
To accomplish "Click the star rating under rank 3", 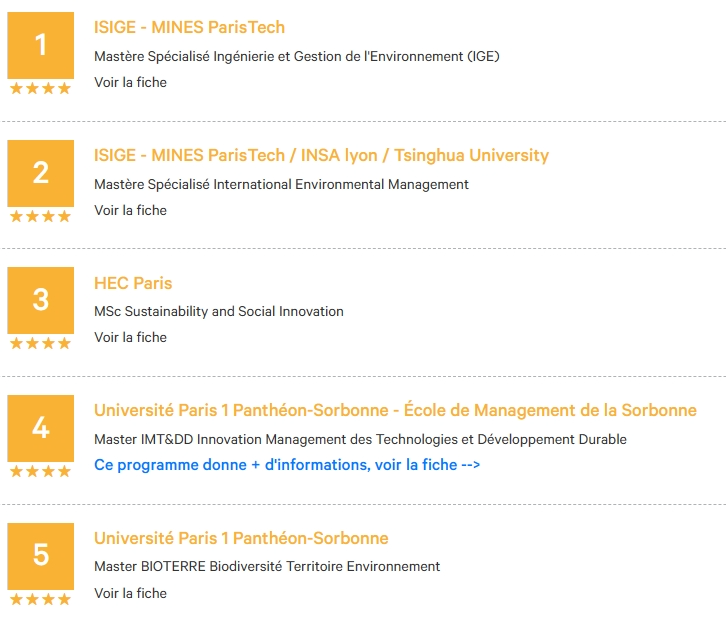I will 40,343.
